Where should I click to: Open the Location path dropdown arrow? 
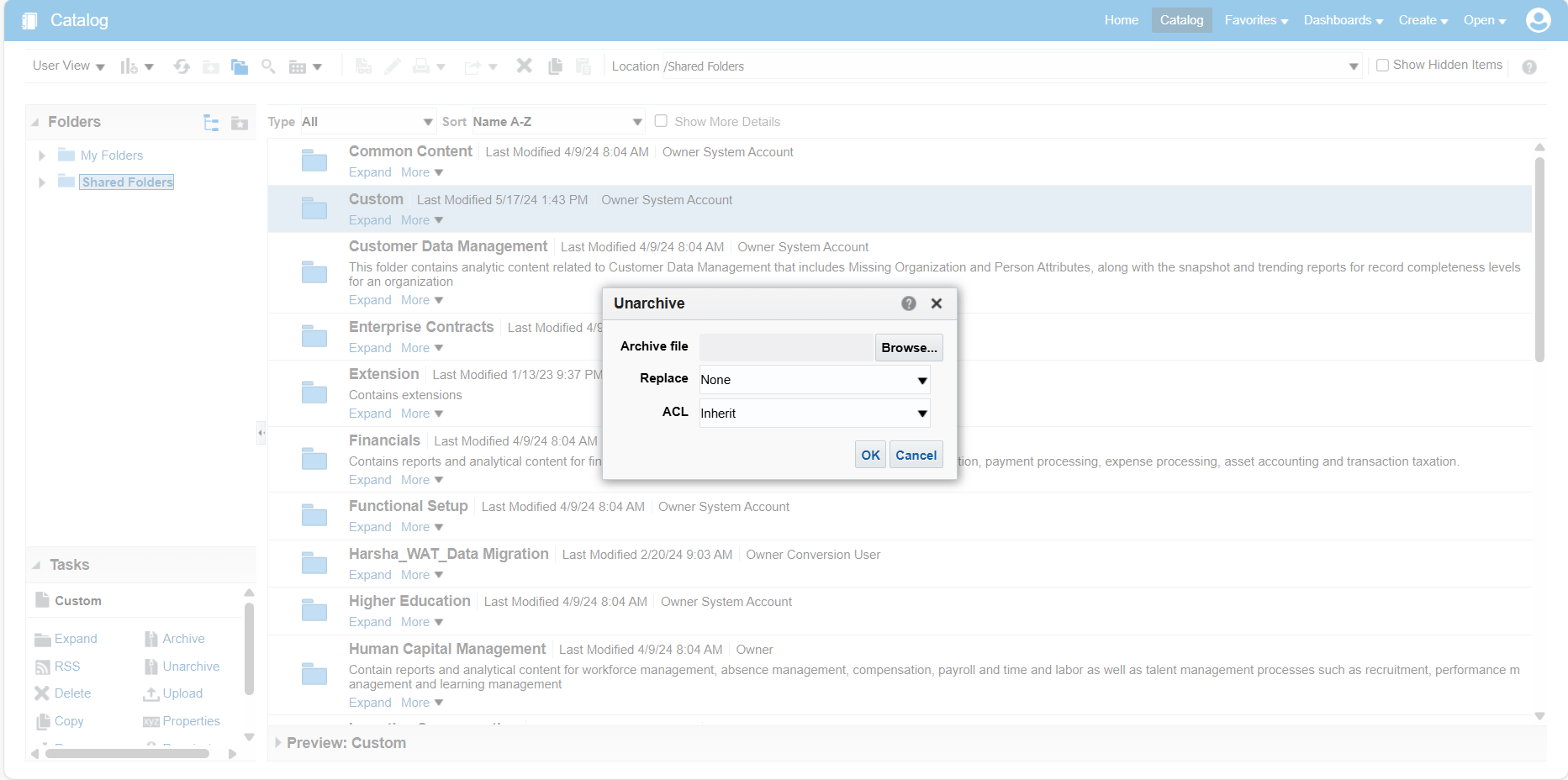pos(1354,66)
